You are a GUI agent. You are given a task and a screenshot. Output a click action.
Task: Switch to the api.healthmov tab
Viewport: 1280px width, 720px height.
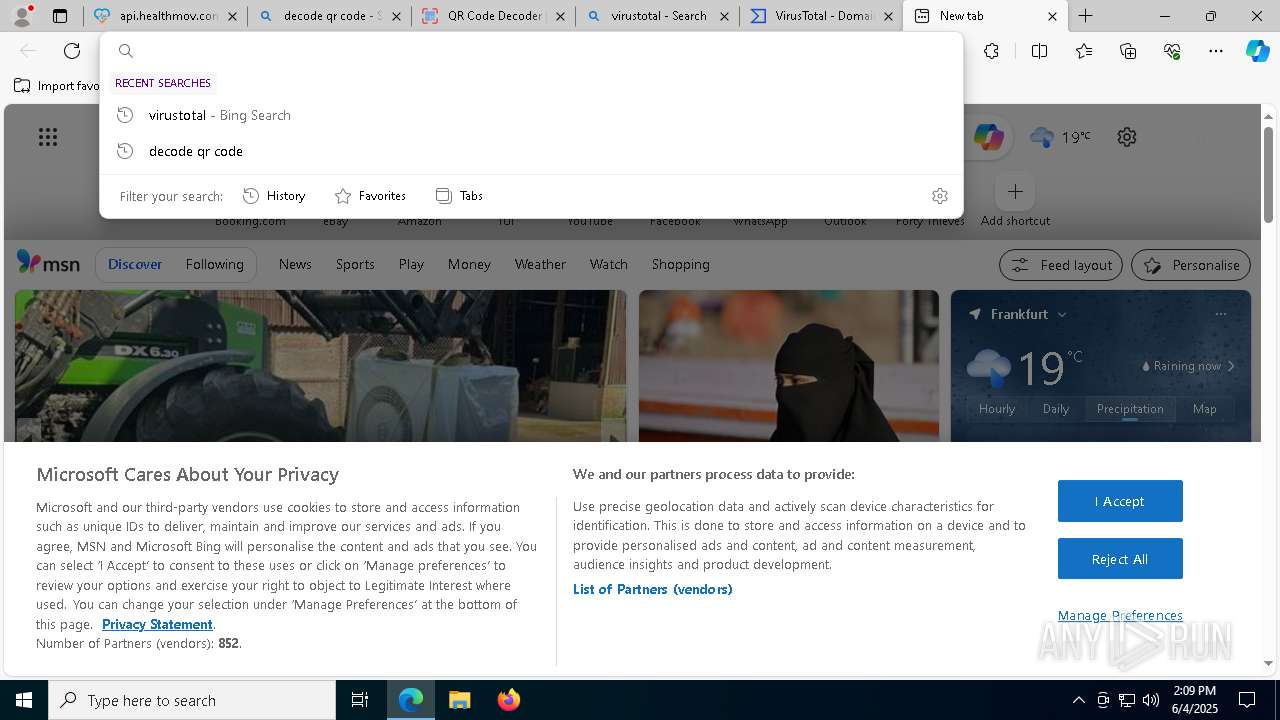coord(167,16)
